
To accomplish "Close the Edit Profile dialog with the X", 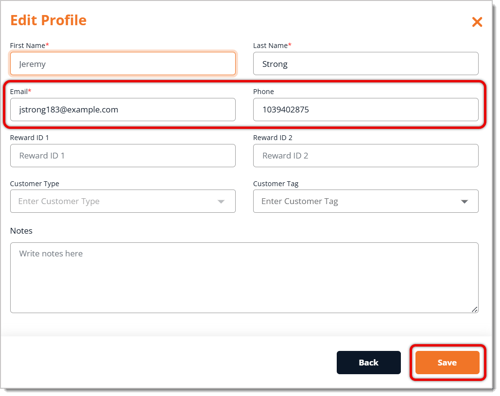I will [x=477, y=22].
